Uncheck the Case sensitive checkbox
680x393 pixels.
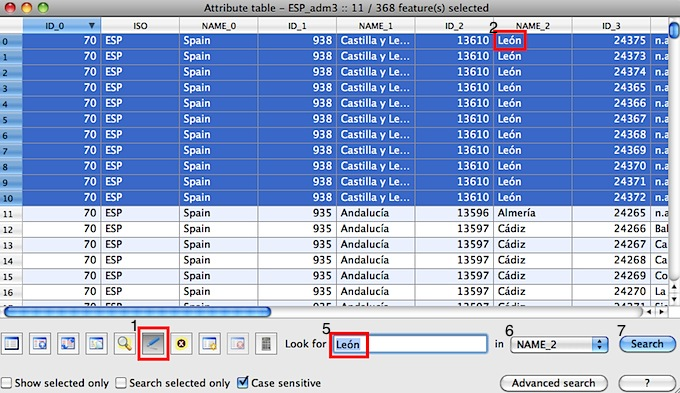tap(243, 382)
